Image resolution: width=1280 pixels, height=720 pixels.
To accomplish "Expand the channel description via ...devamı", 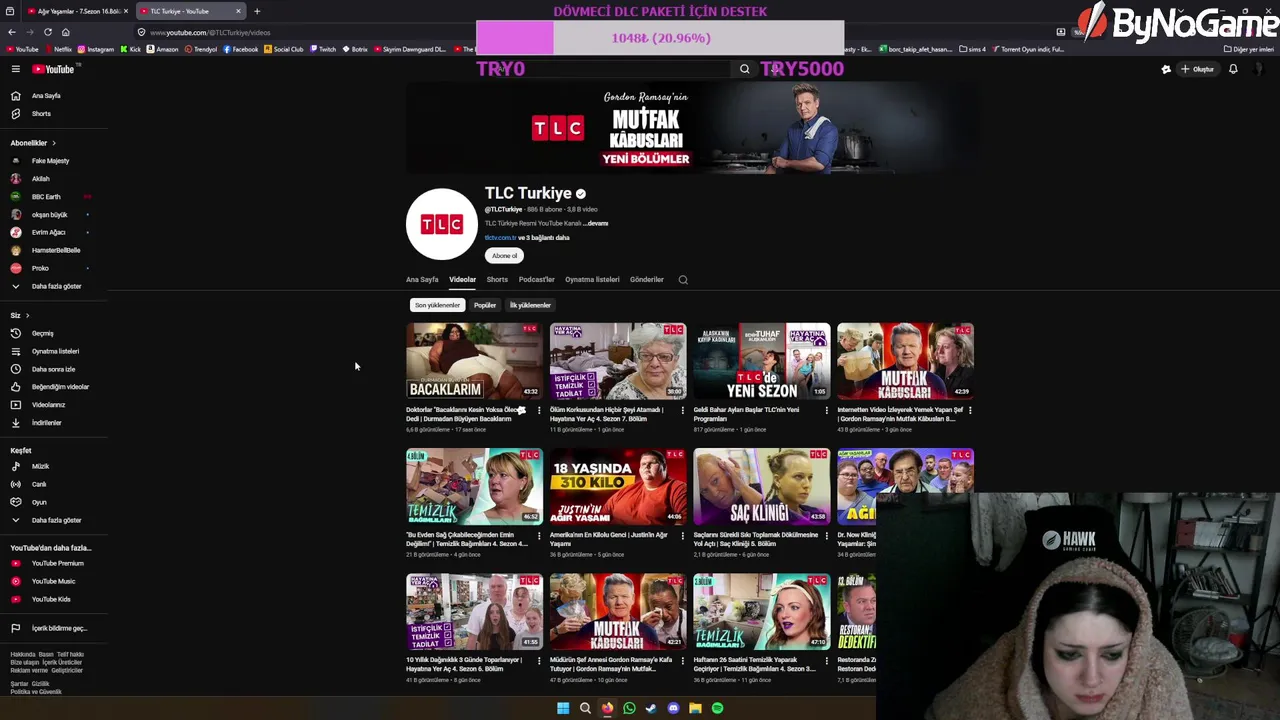I will tap(597, 223).
